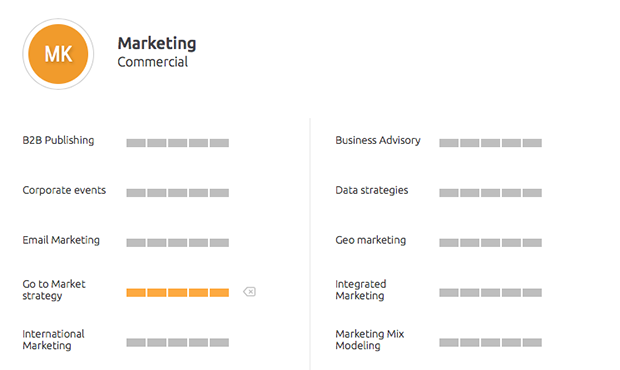This screenshot has width=620, height=370.
Task: Clear the Go to Market strategy rating
Action: (250, 292)
